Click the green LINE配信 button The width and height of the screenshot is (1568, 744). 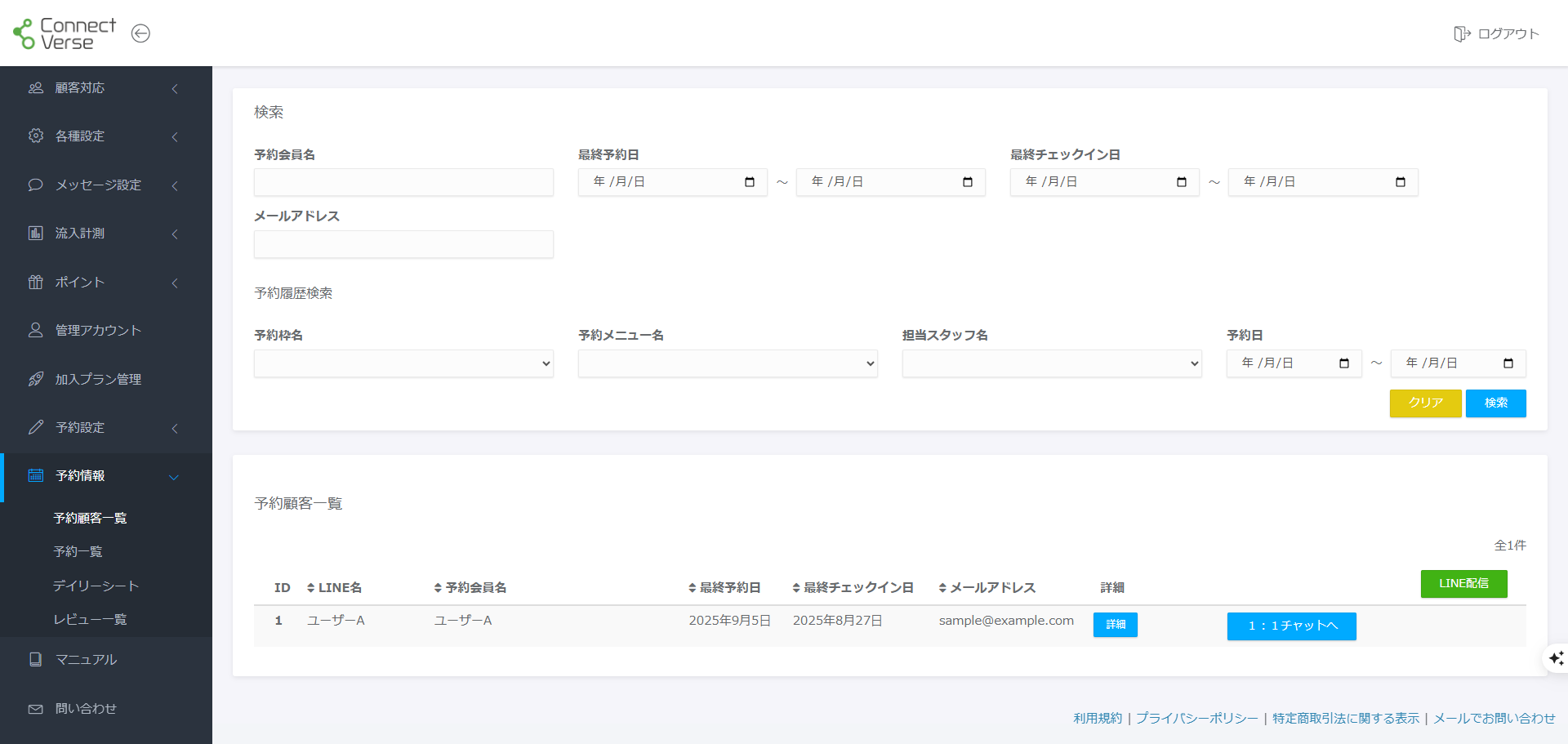tap(1463, 583)
